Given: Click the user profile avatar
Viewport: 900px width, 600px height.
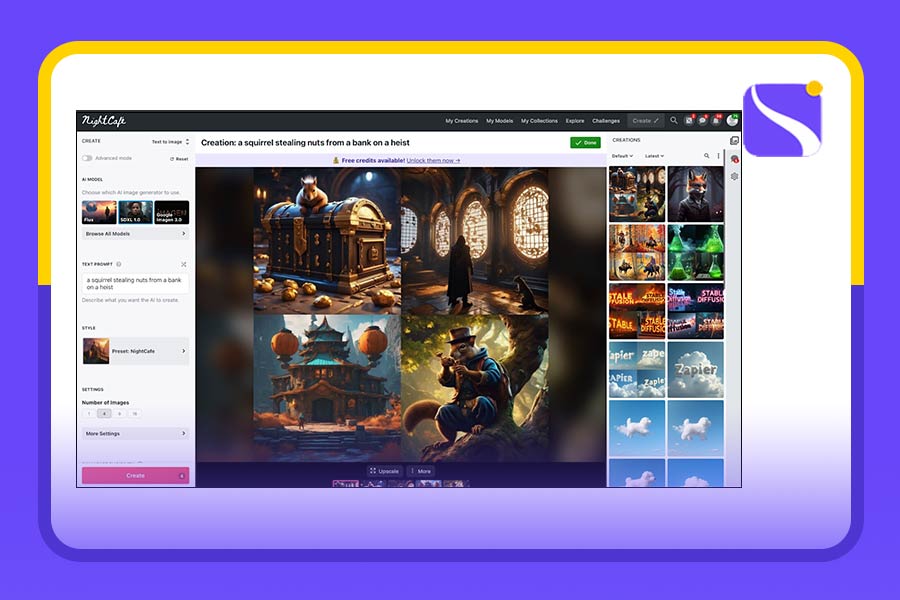Looking at the screenshot, I should tap(732, 120).
